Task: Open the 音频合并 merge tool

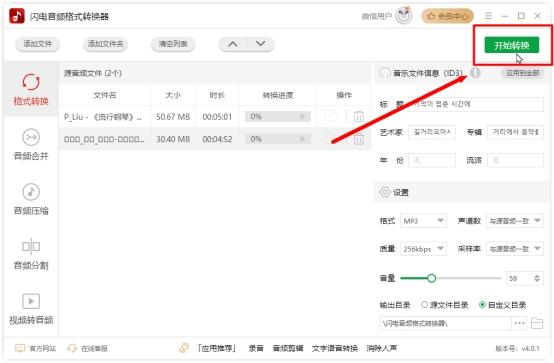Action: coord(31,137)
